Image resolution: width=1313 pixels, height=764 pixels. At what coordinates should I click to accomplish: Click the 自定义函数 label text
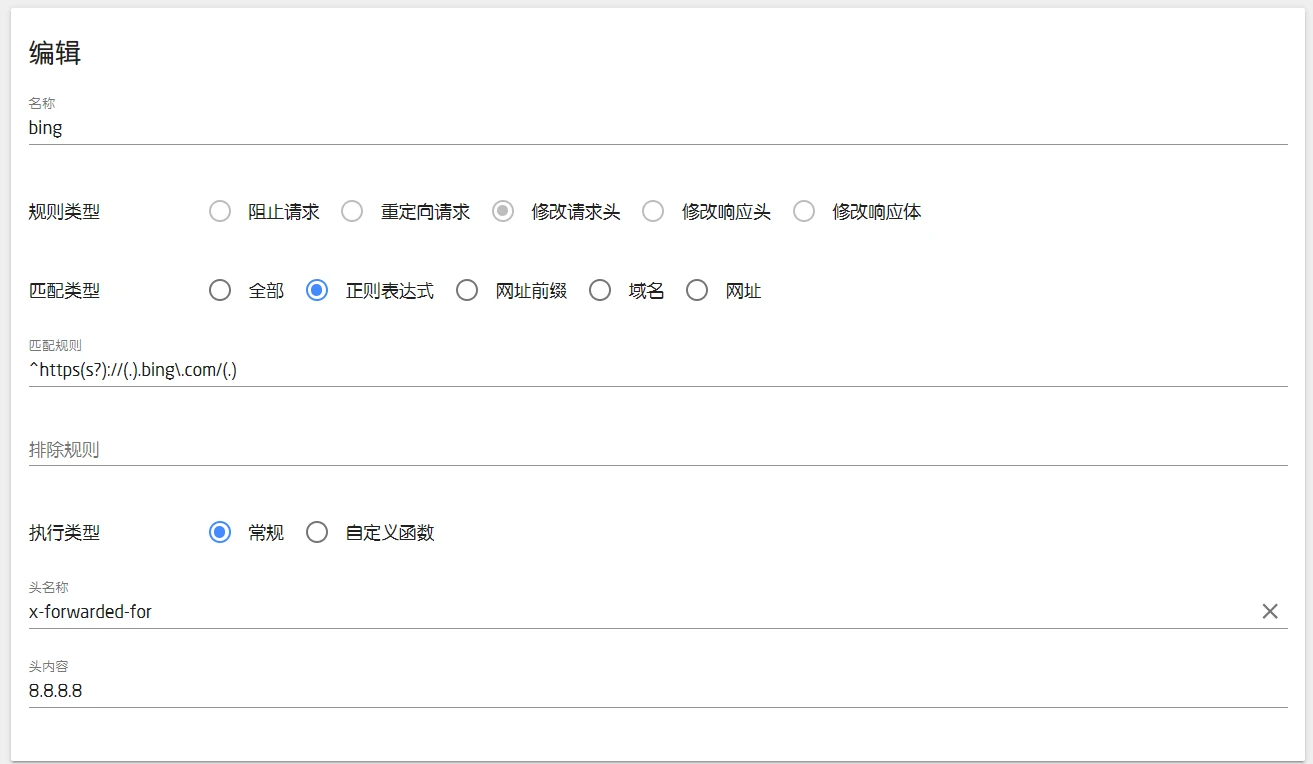point(390,533)
